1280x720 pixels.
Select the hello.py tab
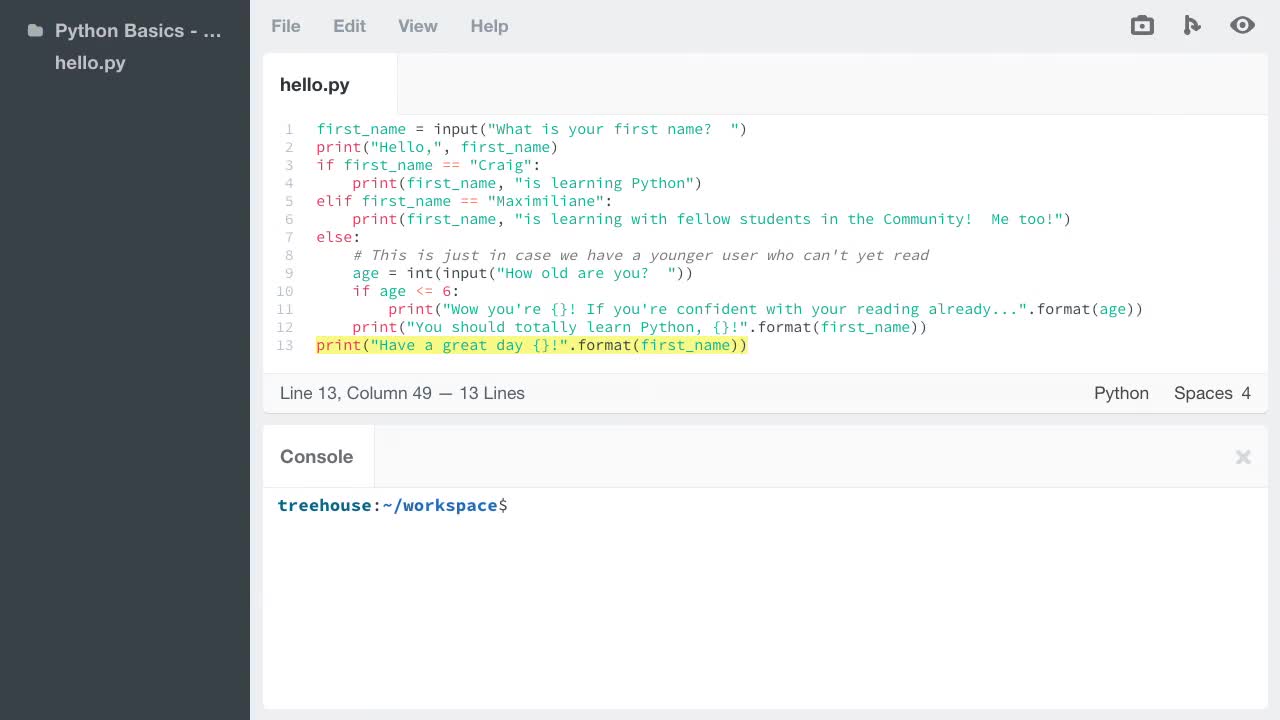point(315,85)
